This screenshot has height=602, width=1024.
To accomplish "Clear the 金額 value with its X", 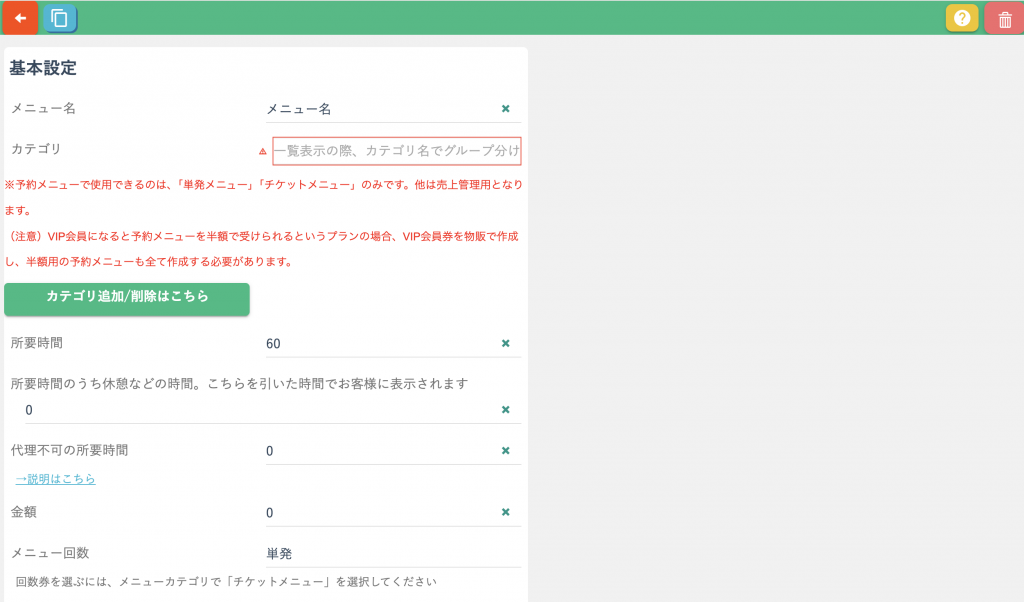I will coord(505,513).
